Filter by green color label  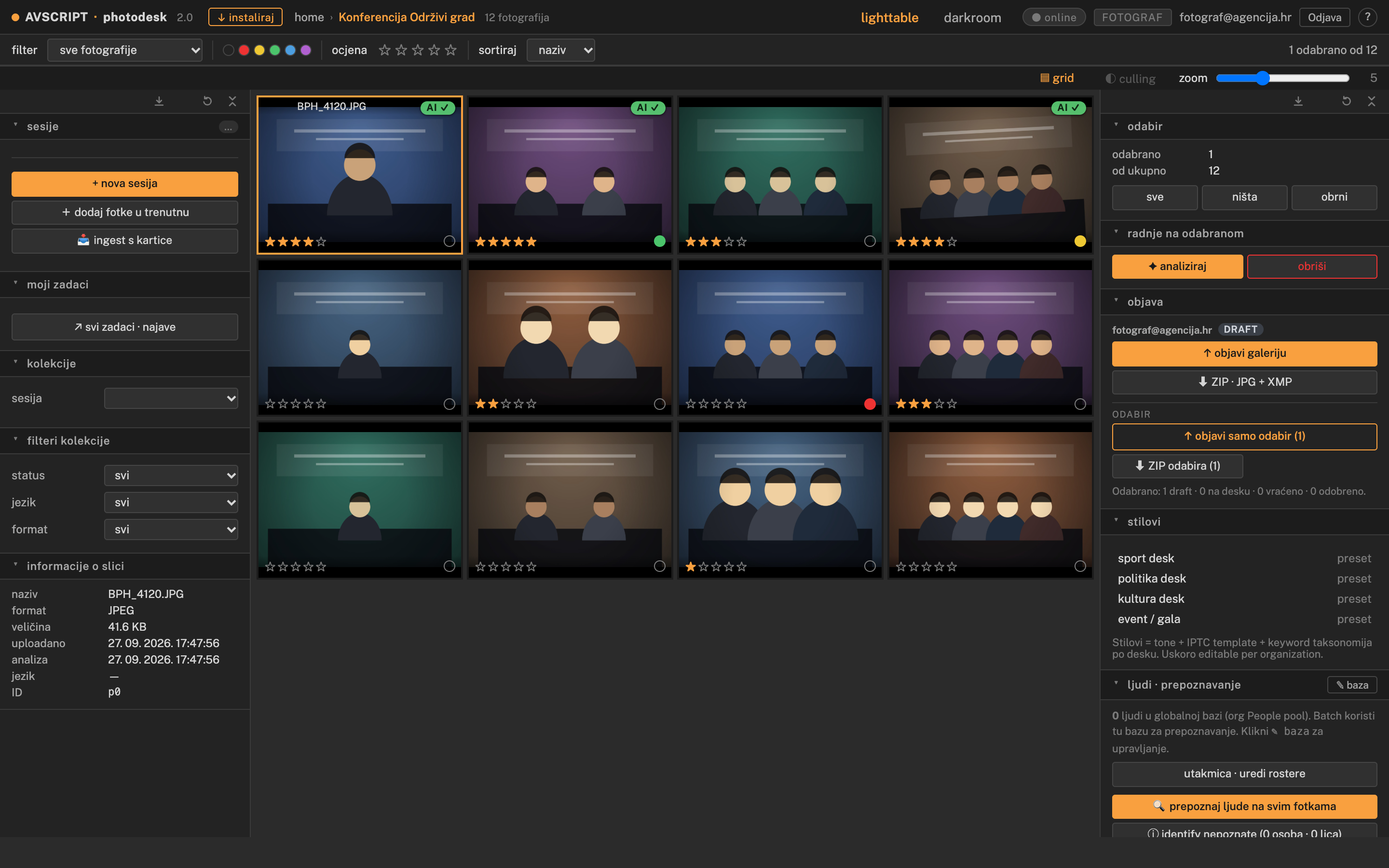click(275, 50)
